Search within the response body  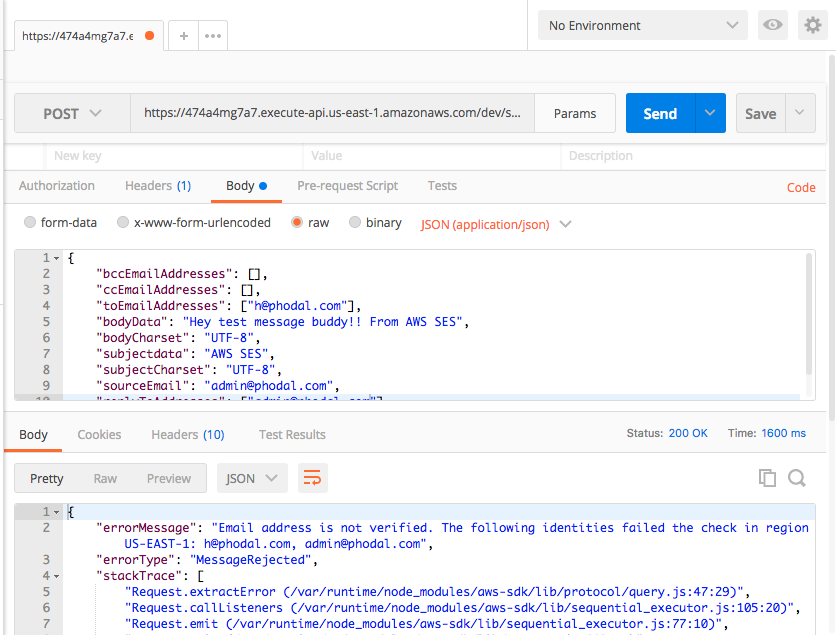pyautogui.click(x=797, y=478)
